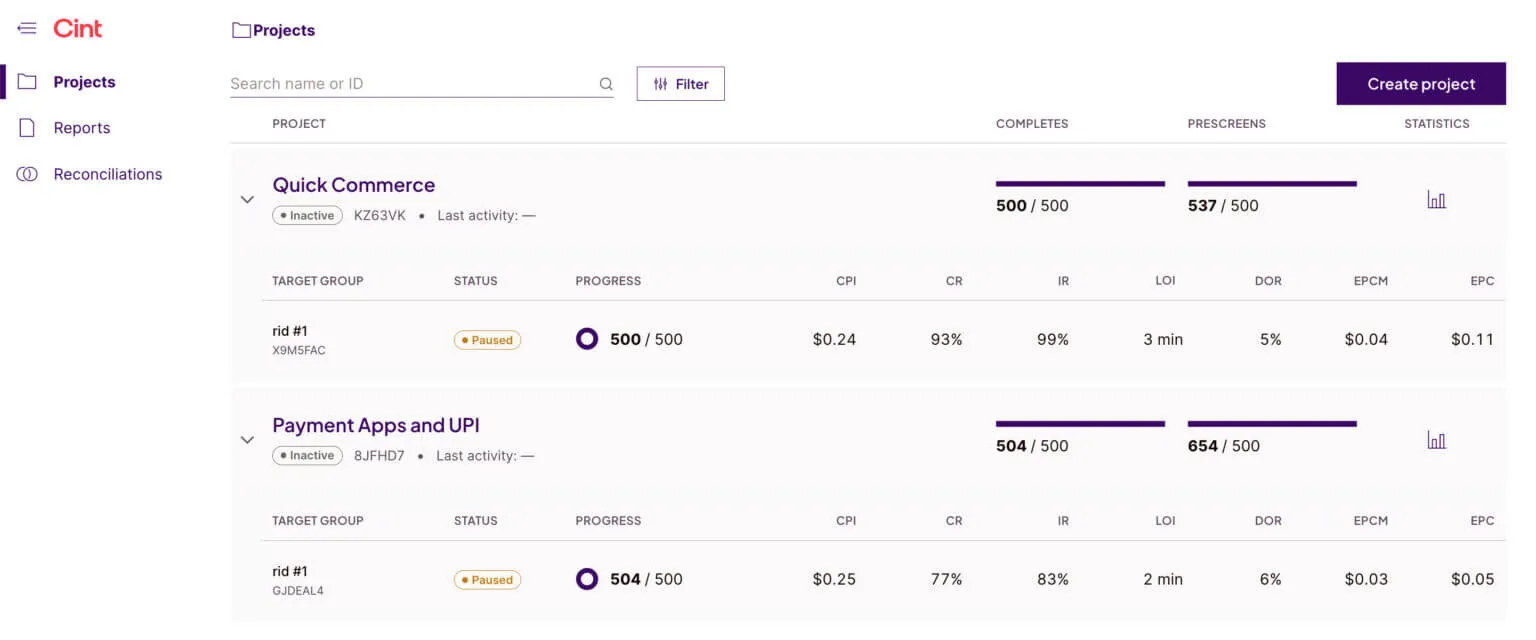Click Paused status badge for X9M5FAC
Image resolution: width=1536 pixels, height=640 pixels.
coord(487,340)
